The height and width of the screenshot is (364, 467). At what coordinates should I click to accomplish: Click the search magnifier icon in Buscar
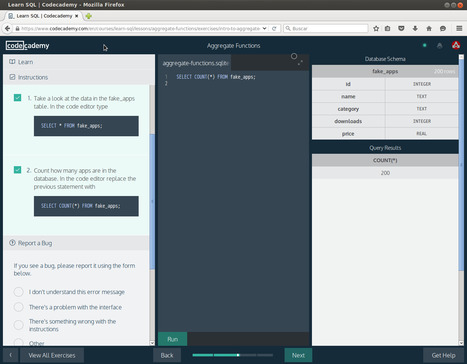[288, 29]
